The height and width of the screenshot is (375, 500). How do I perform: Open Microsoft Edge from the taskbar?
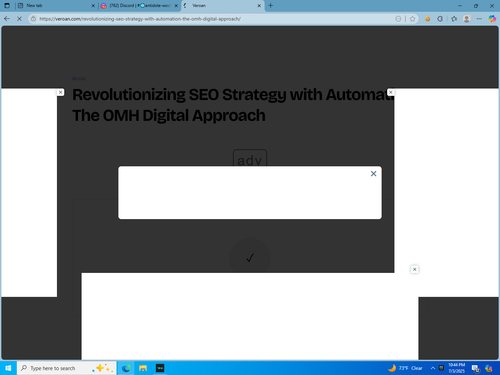click(x=126, y=368)
